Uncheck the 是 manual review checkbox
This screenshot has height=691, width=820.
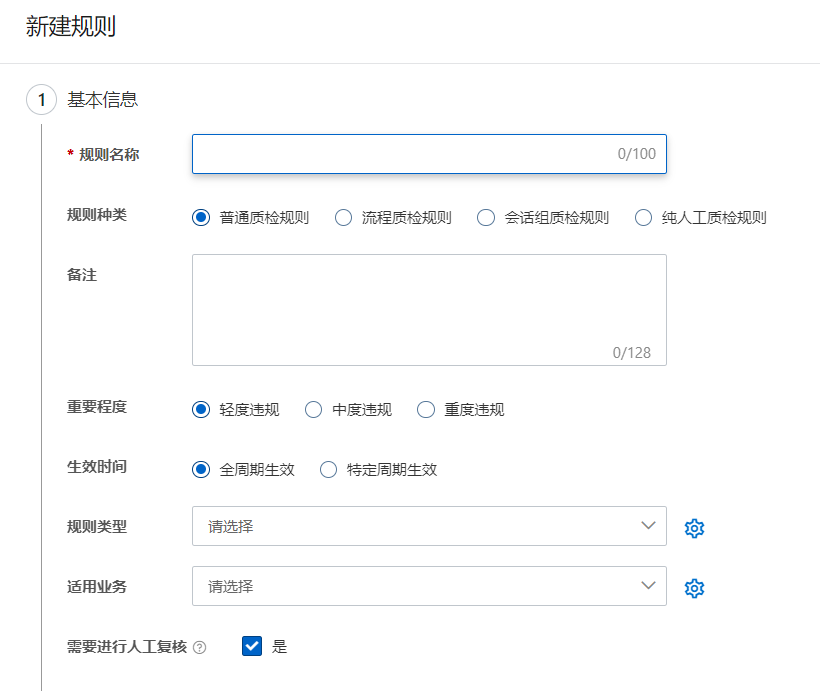point(252,646)
